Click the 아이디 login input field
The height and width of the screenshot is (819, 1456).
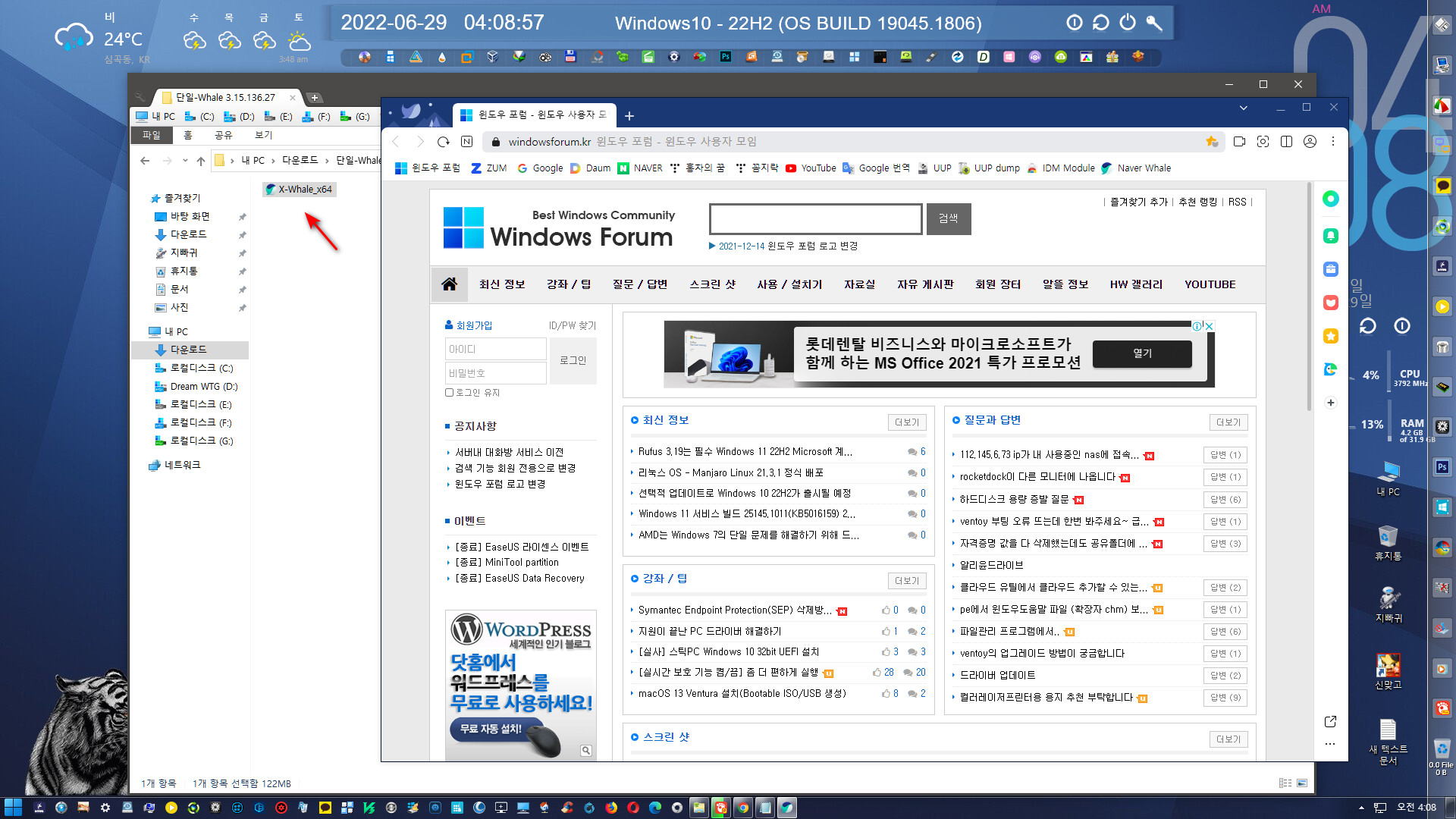click(495, 350)
